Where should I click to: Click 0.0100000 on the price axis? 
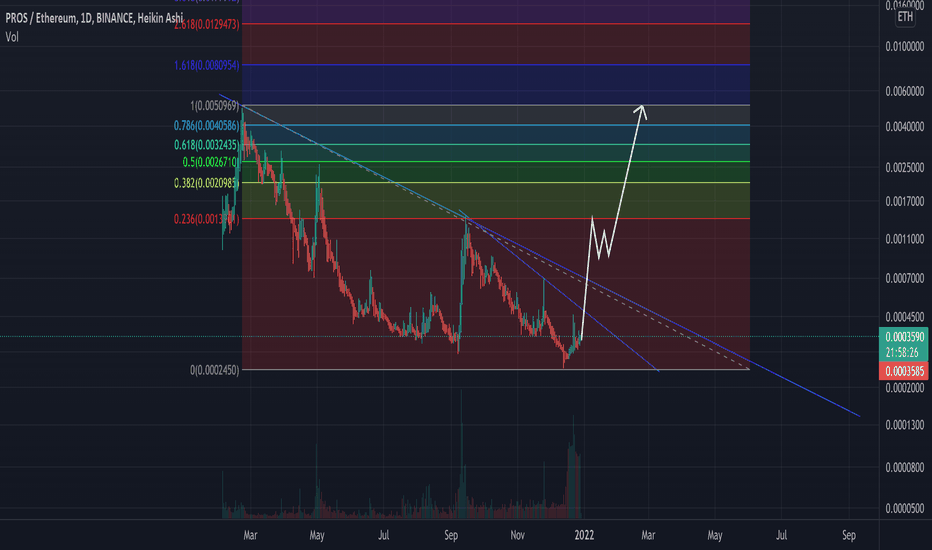(905, 47)
